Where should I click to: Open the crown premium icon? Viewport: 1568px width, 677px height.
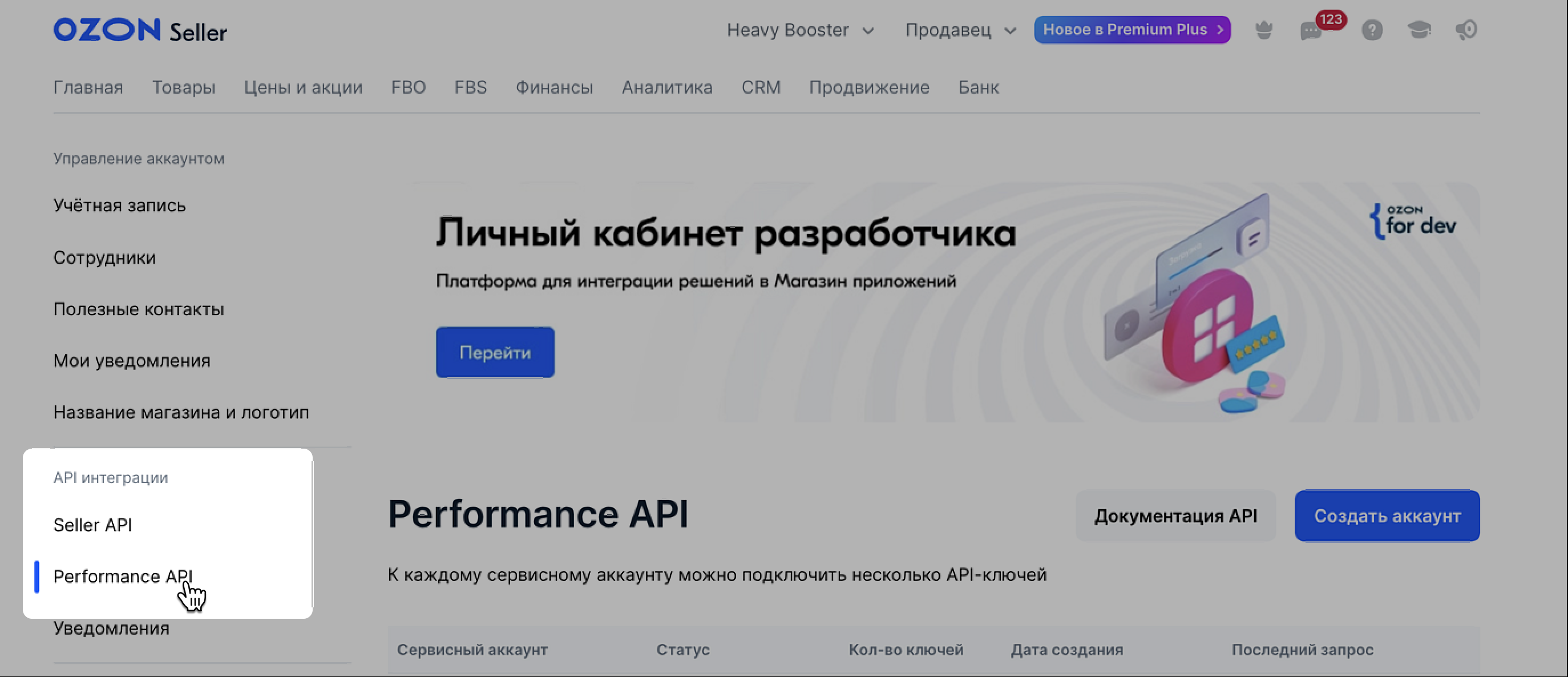pos(1264,30)
